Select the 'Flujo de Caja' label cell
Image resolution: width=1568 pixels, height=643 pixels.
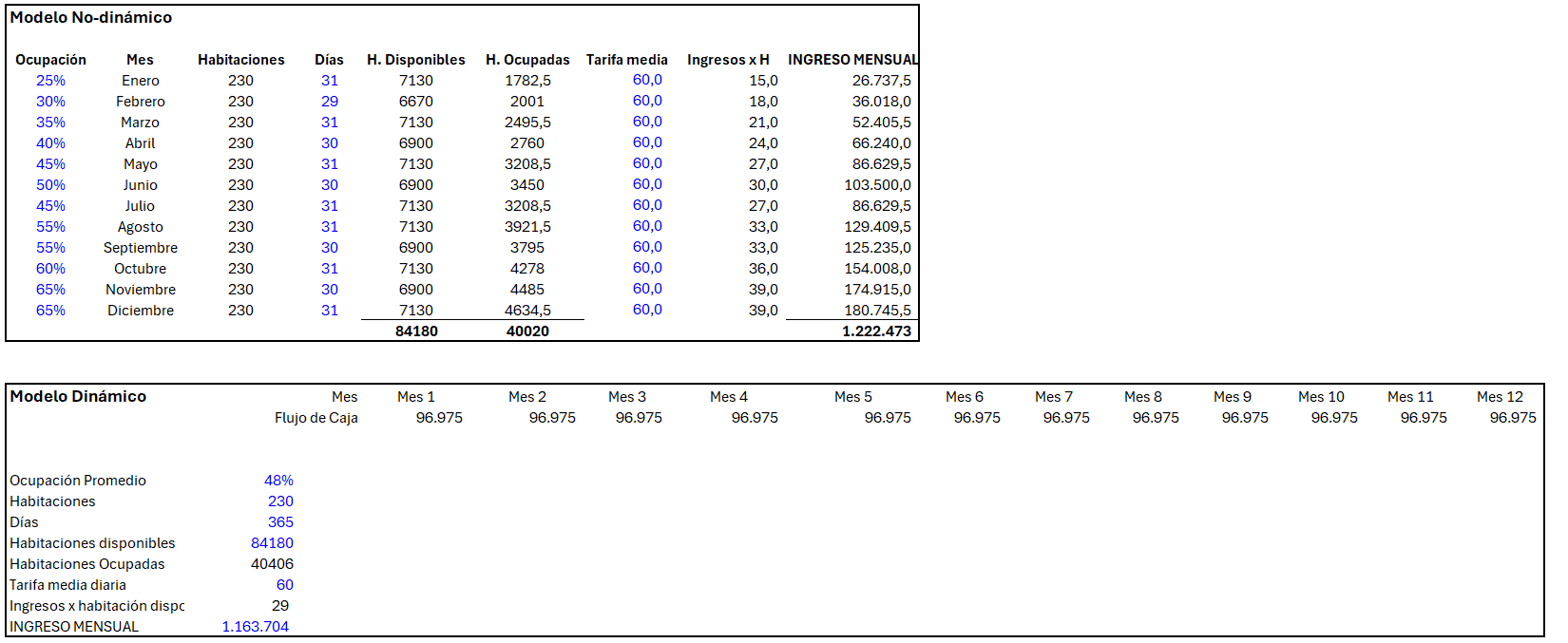click(316, 418)
